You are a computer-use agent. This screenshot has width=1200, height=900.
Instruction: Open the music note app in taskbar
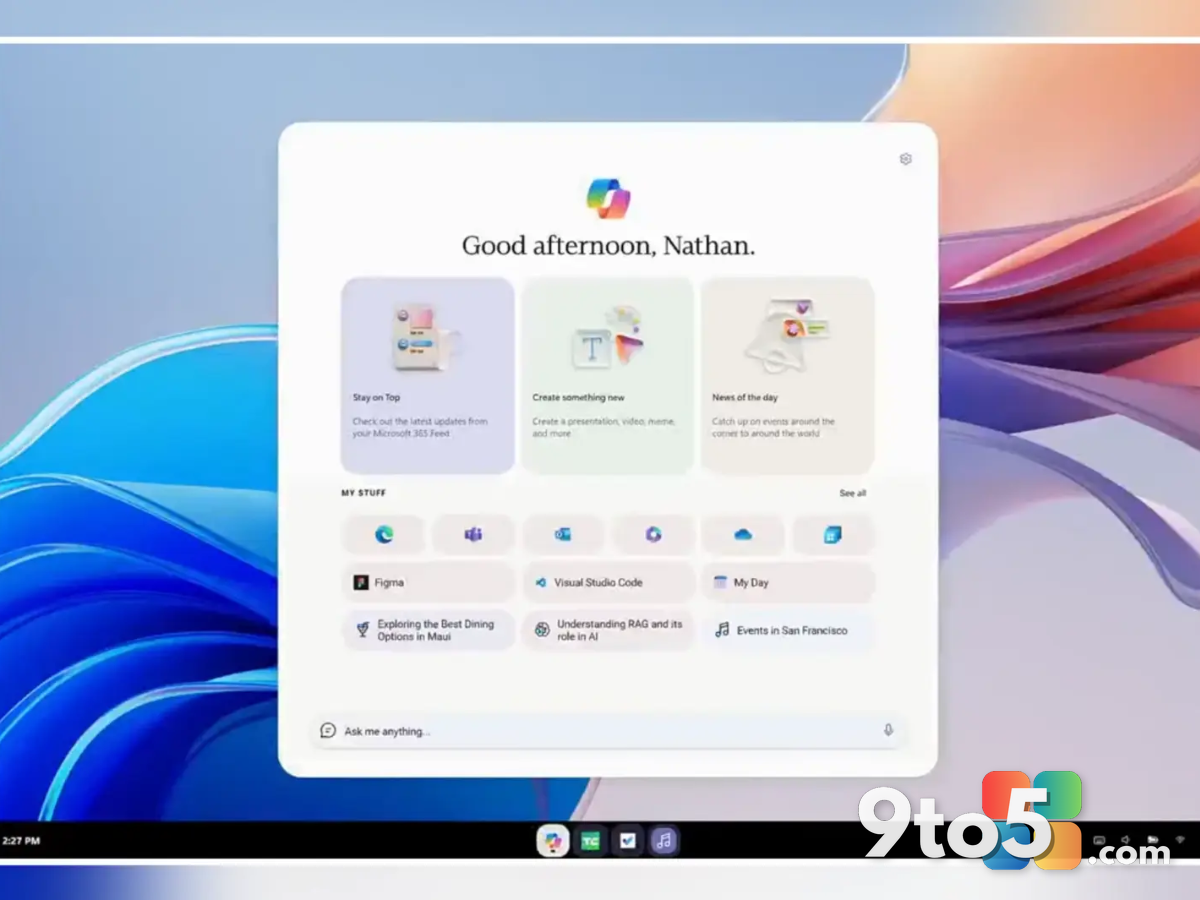(x=664, y=841)
